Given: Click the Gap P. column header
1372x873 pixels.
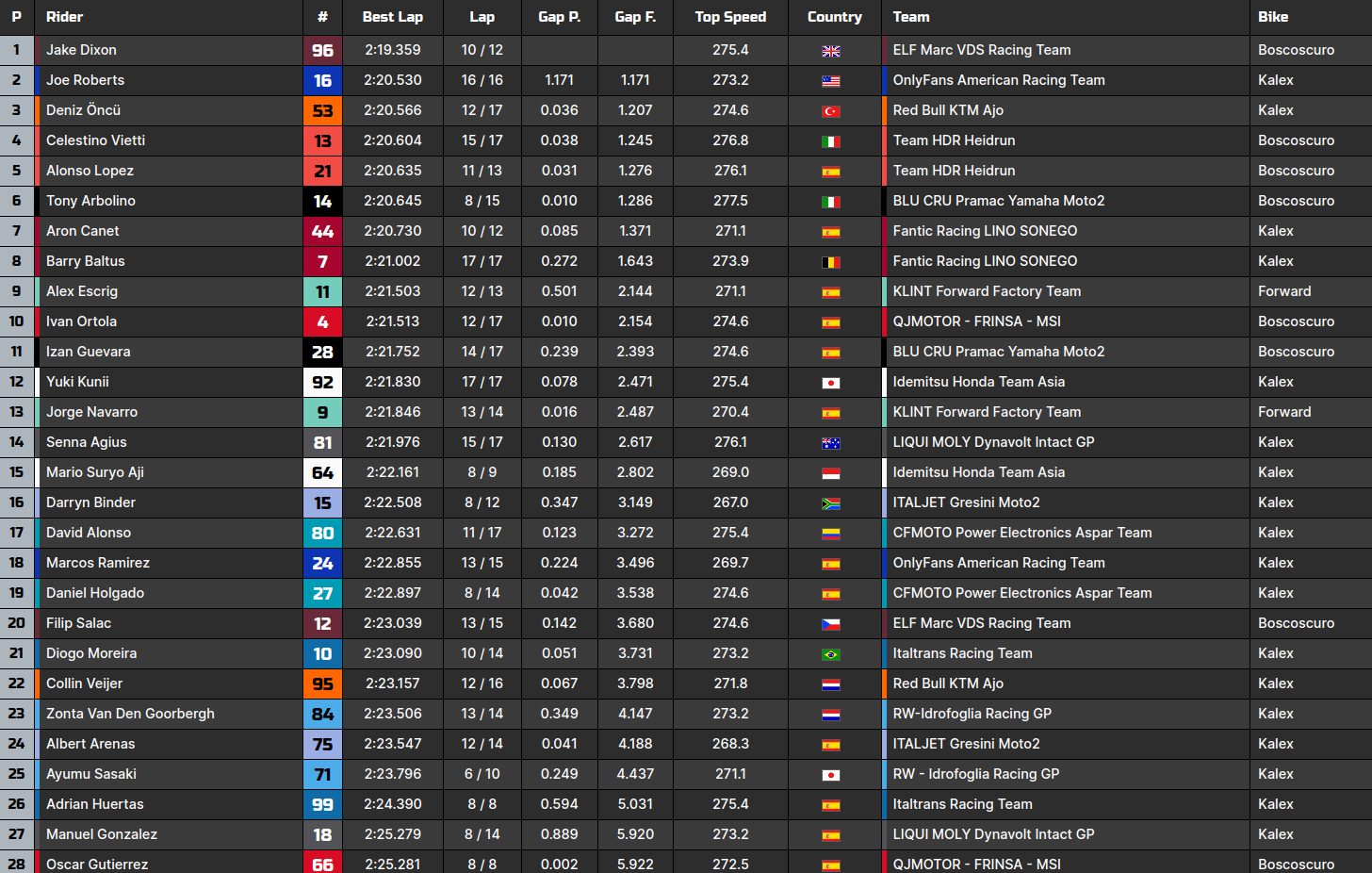Looking at the screenshot, I should (x=559, y=17).
